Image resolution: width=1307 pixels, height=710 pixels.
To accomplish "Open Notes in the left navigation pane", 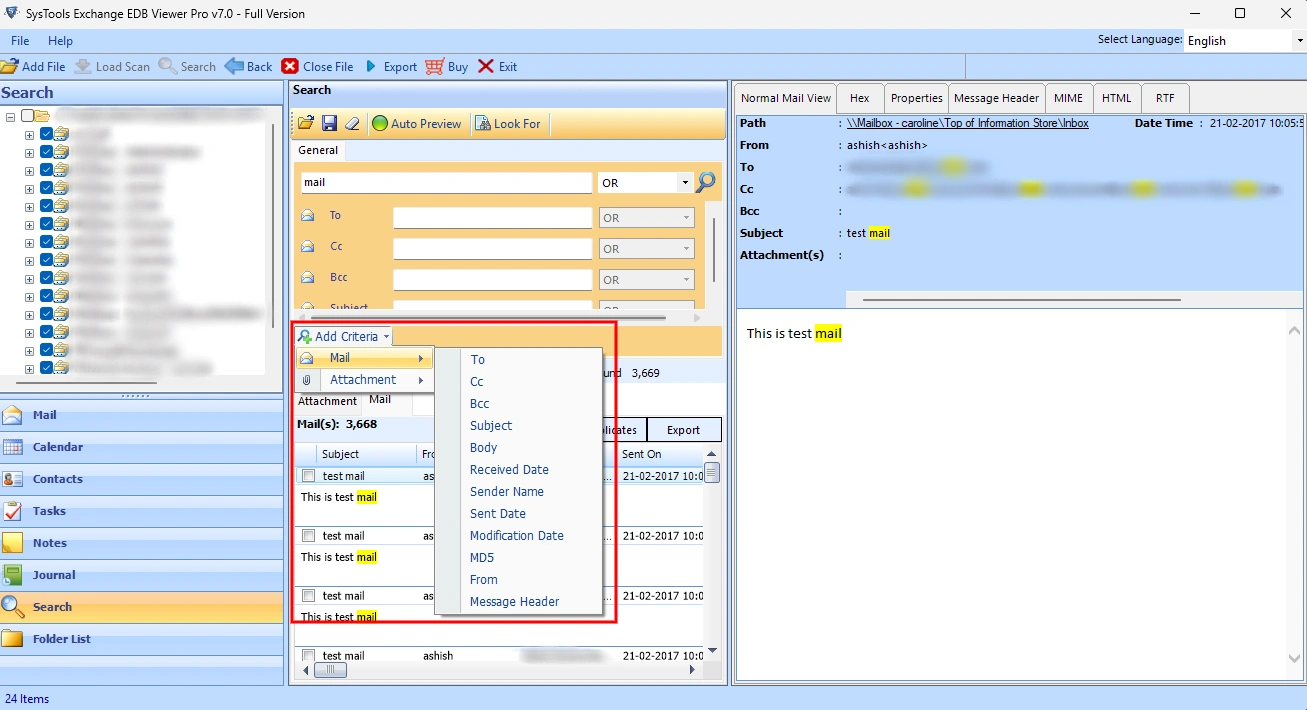I will pos(142,543).
